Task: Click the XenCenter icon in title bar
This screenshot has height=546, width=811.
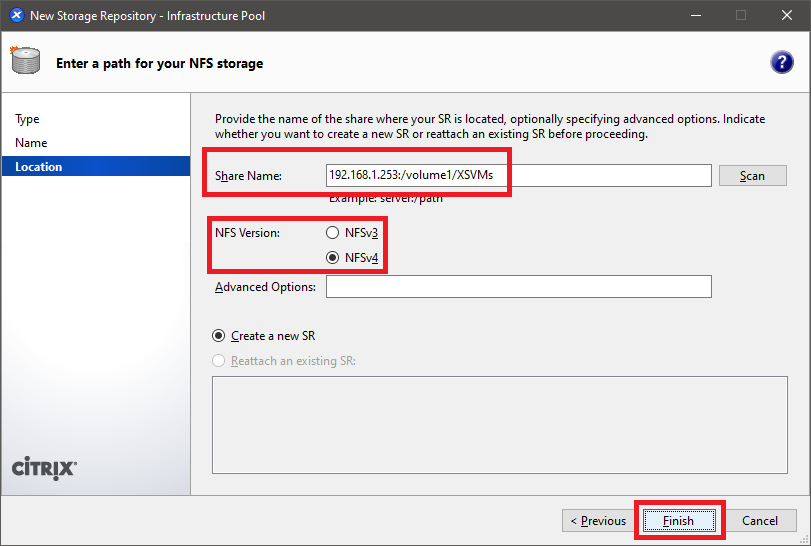Action: (15, 15)
